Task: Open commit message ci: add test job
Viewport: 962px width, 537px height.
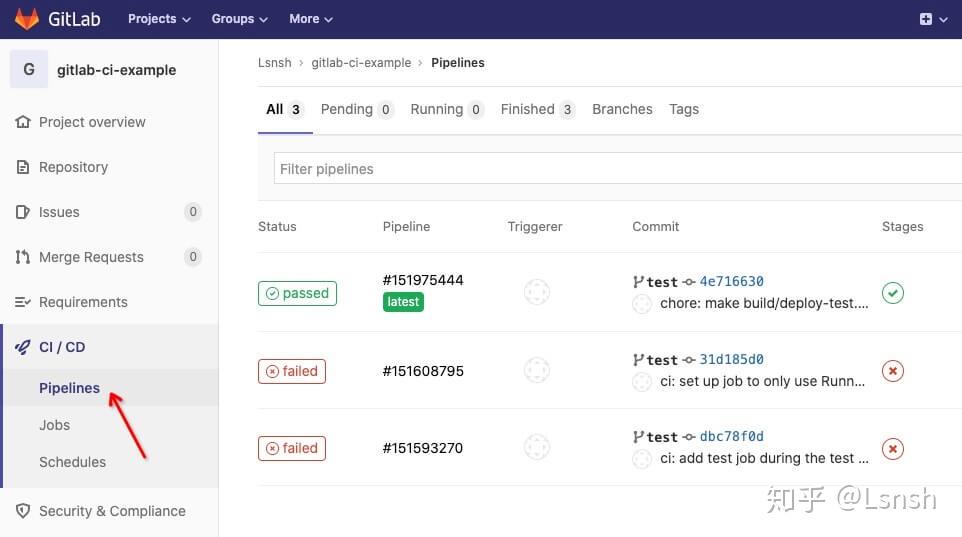Action: (x=764, y=458)
